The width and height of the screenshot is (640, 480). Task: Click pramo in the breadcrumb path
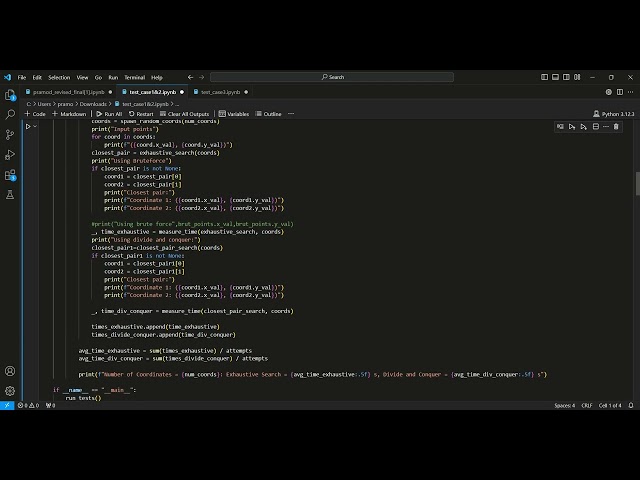click(x=65, y=104)
